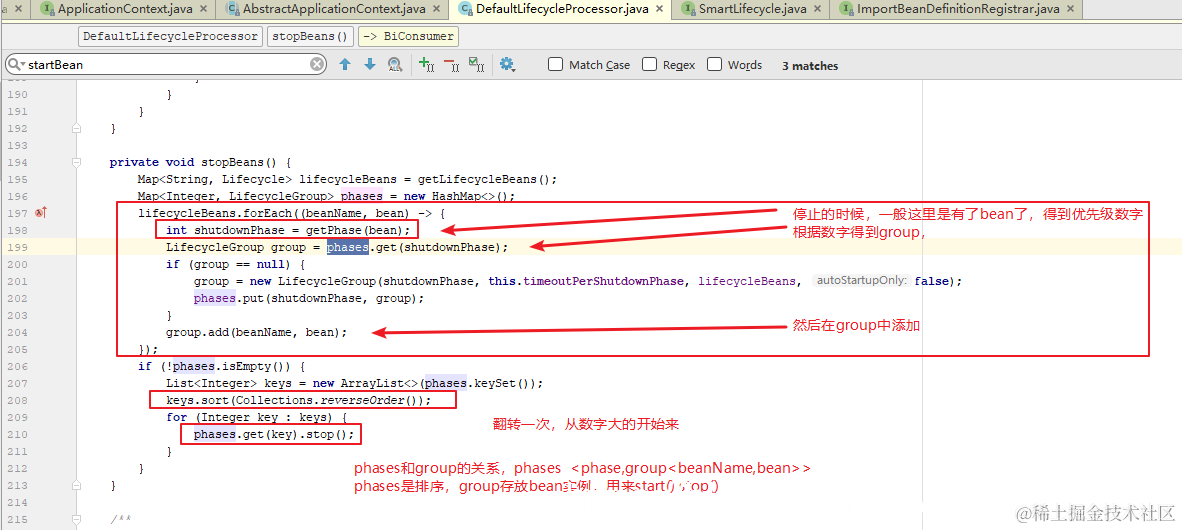Switch to the AbstractApplicationContext.java tab
Image resolution: width=1182 pixels, height=530 pixels.
coord(334,9)
